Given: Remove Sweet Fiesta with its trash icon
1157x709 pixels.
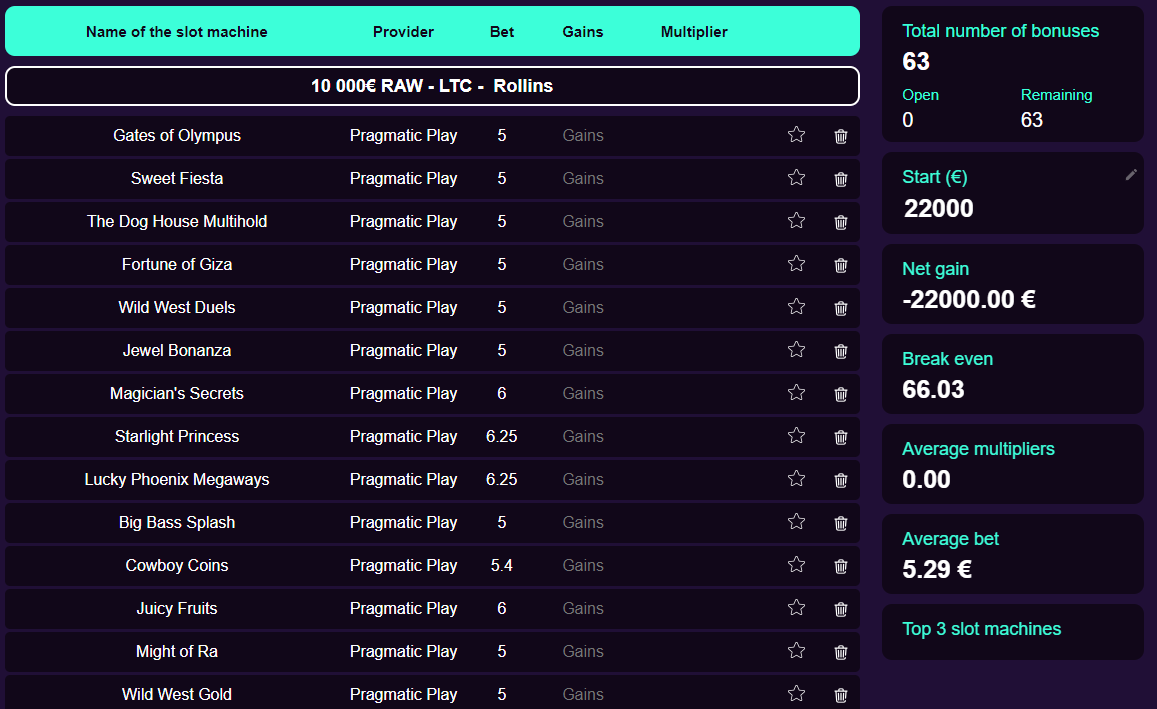Looking at the screenshot, I should pos(840,179).
